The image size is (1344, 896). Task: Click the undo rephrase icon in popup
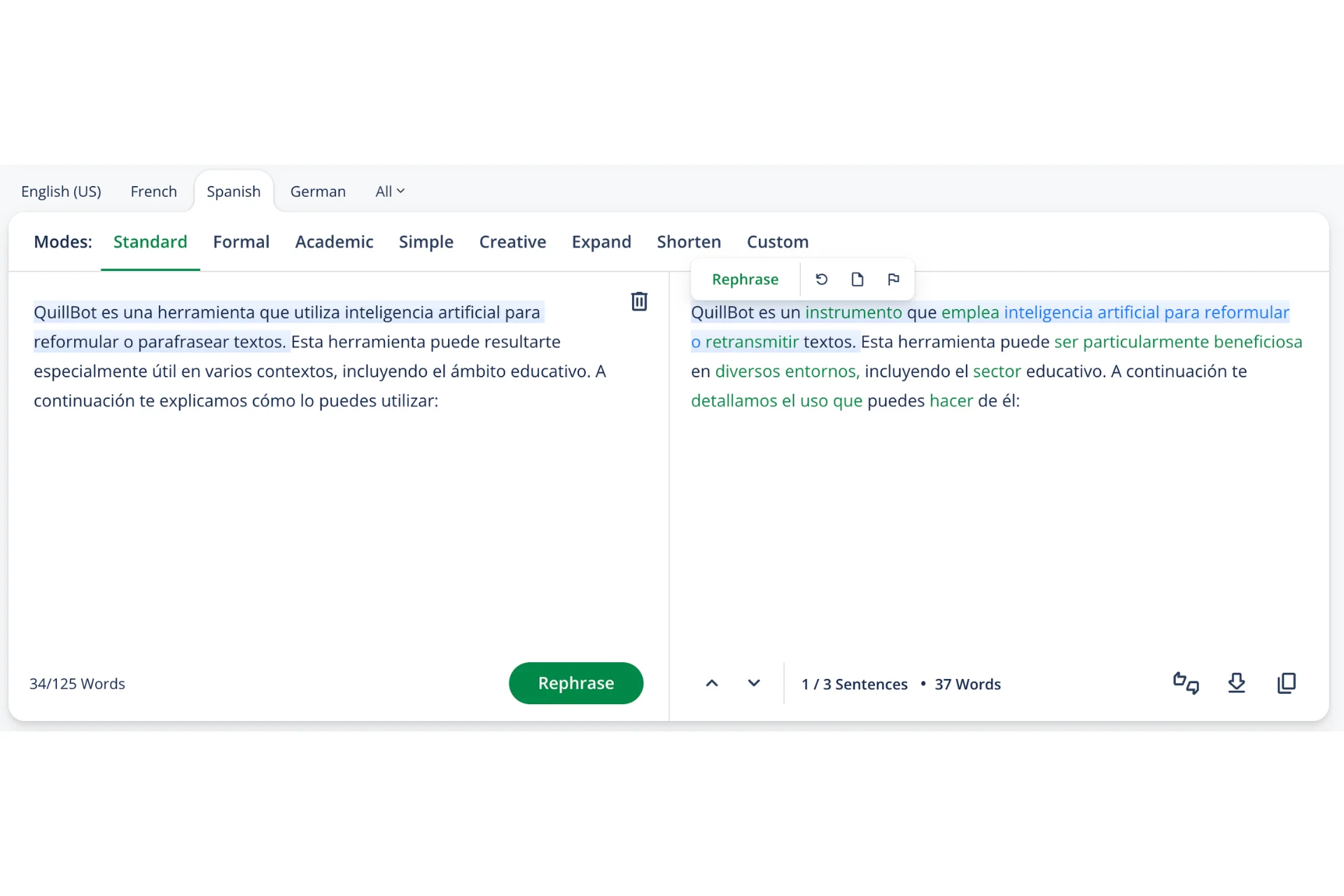[x=822, y=279]
